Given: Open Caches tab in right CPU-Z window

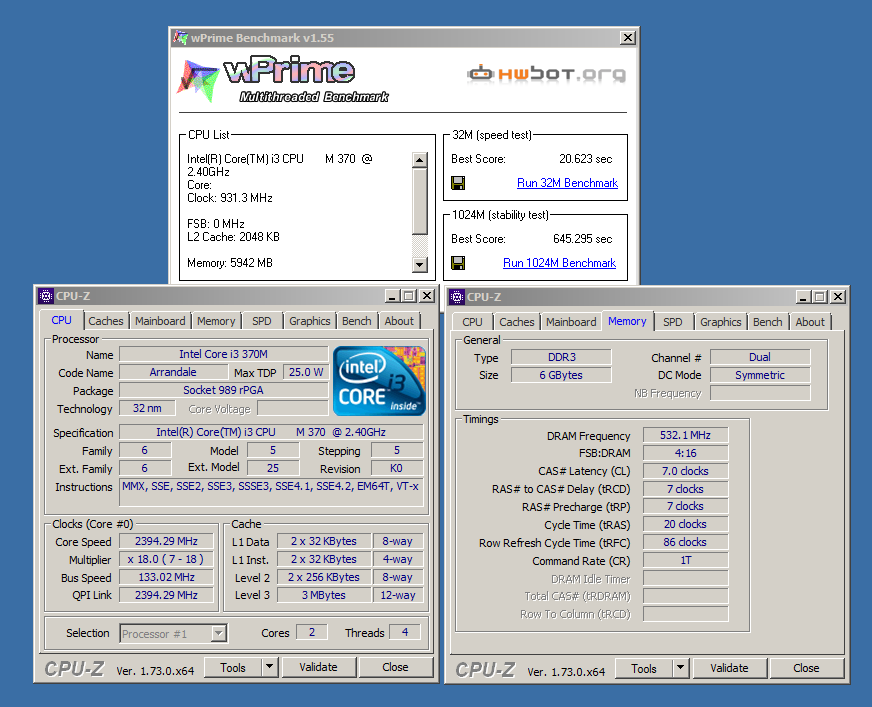Looking at the screenshot, I should point(517,322).
